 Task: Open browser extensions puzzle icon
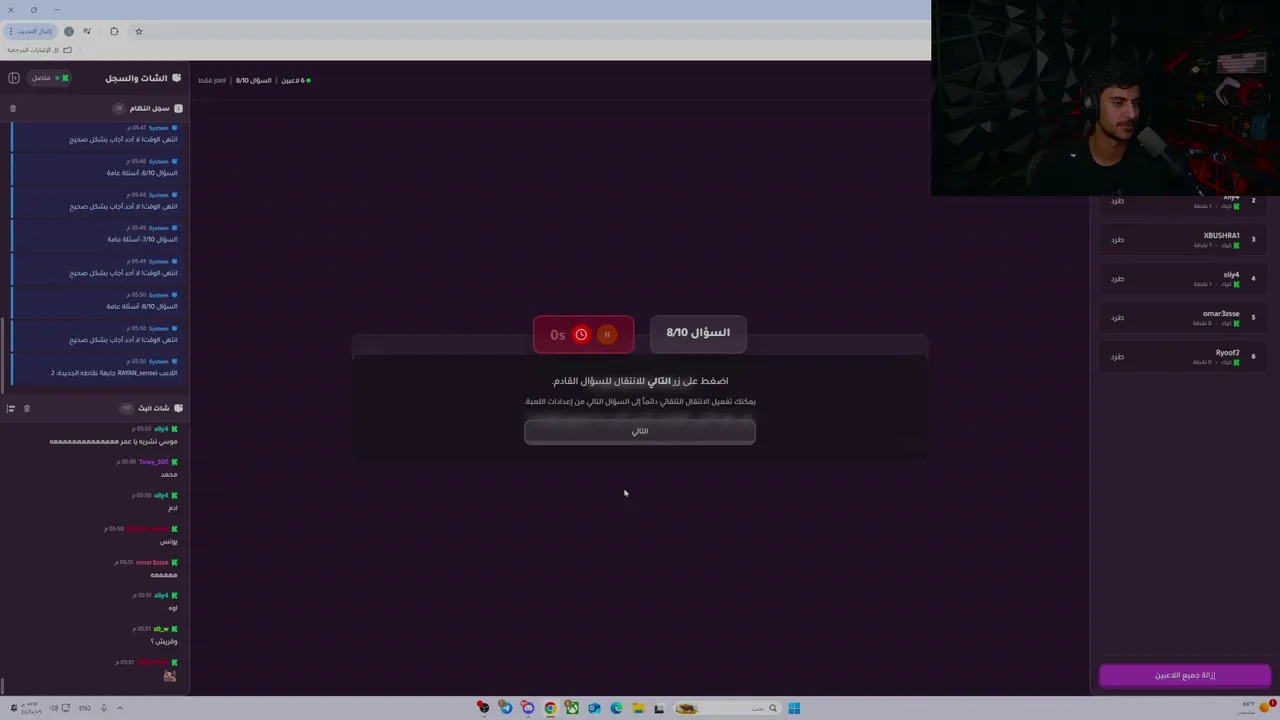tap(114, 31)
